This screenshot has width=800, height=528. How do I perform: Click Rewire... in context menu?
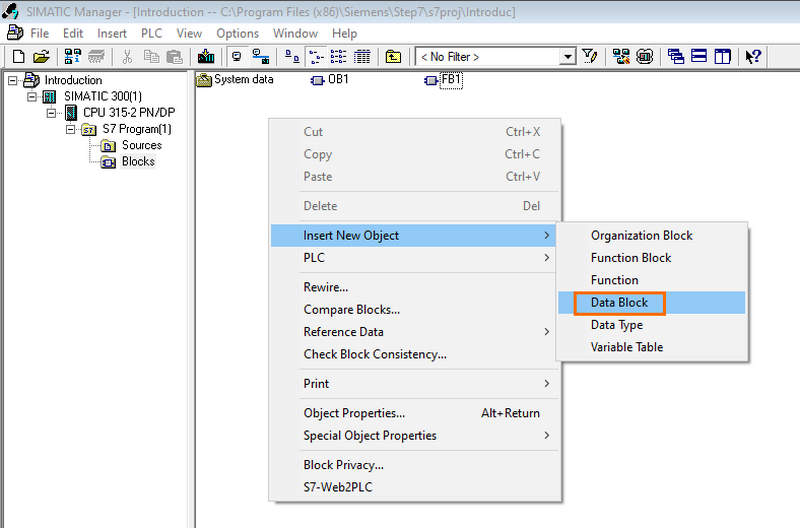click(413, 287)
